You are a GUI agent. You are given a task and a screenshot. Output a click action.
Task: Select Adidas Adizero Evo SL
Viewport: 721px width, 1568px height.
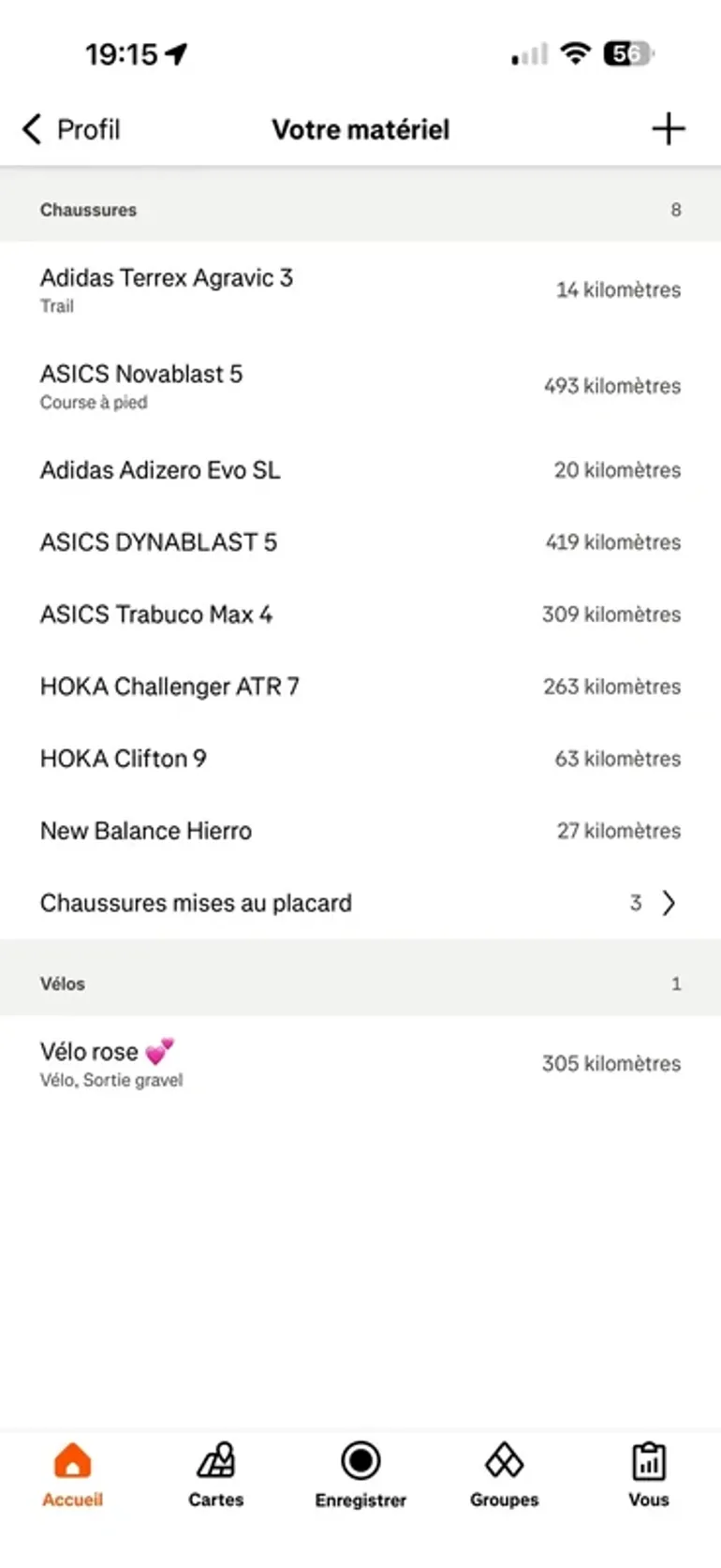[x=360, y=470]
